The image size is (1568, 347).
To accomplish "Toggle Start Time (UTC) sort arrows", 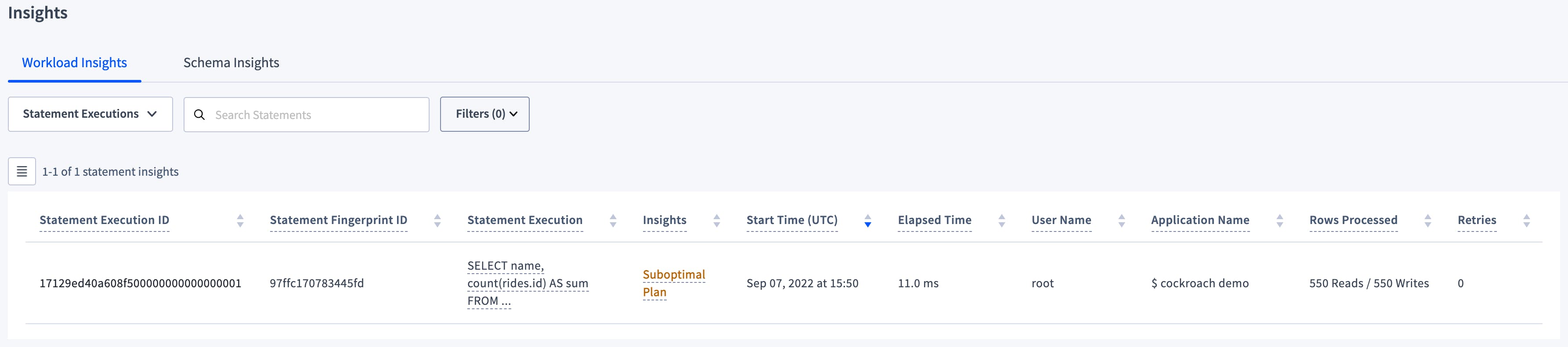I will [867, 221].
